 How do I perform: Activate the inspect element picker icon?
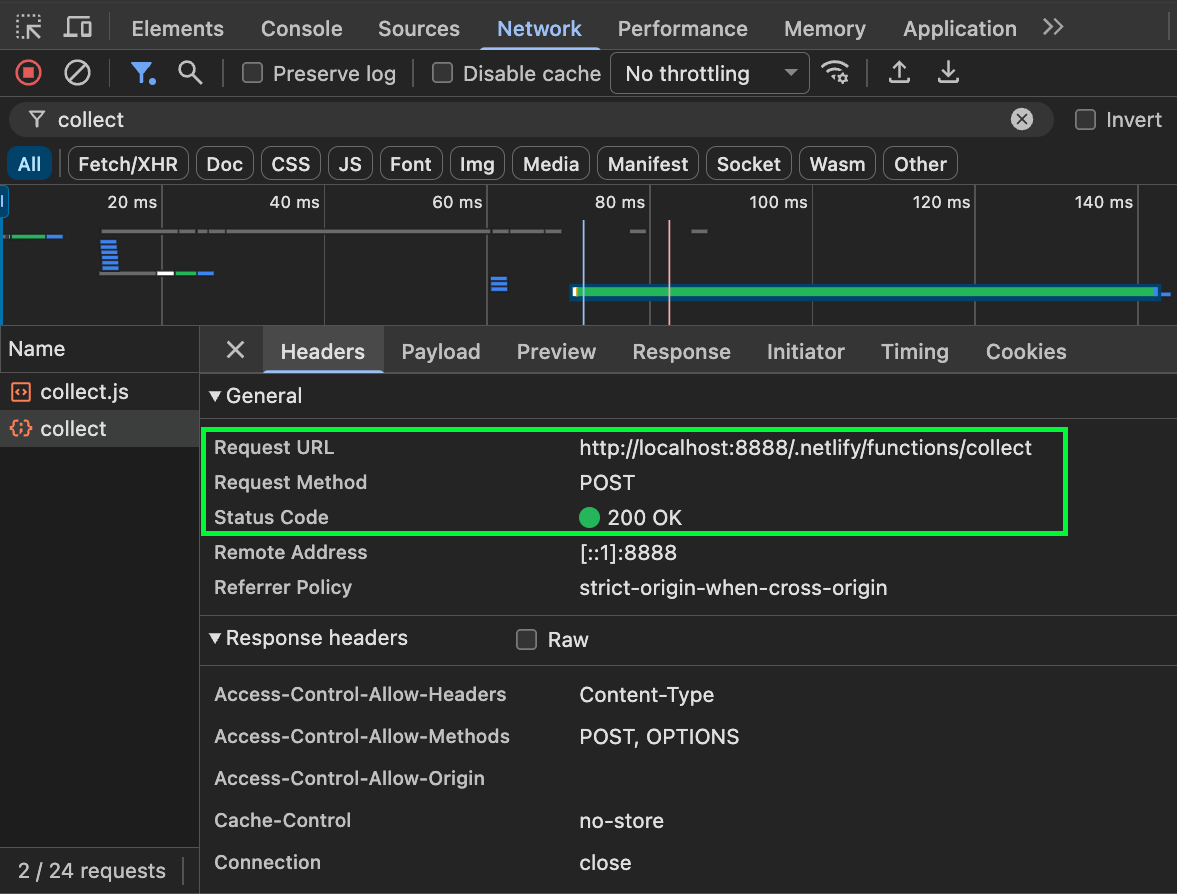point(29,28)
